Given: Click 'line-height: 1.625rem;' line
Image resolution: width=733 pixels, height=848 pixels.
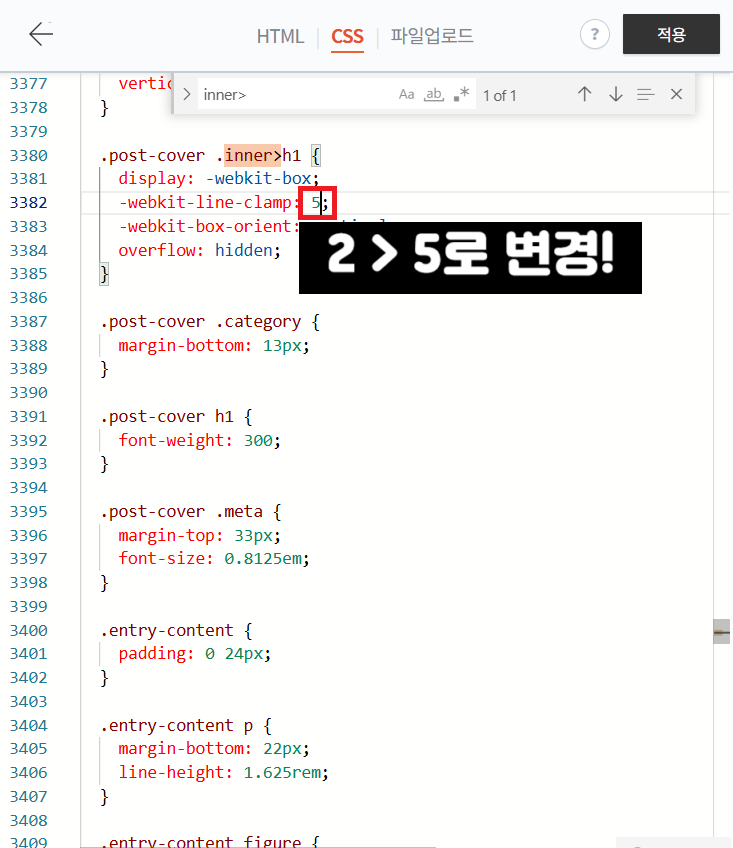Looking at the screenshot, I should pos(223,772).
